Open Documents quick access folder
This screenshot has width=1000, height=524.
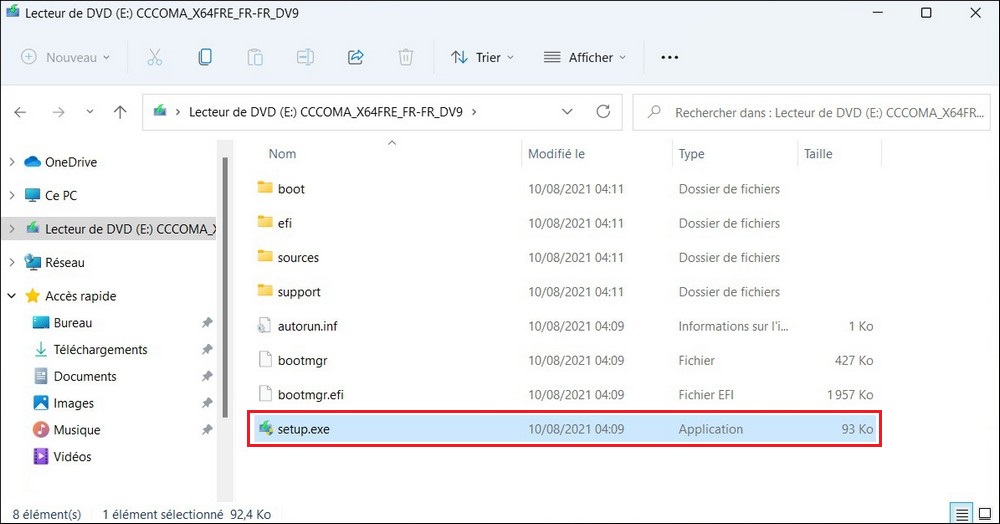click(x=85, y=376)
